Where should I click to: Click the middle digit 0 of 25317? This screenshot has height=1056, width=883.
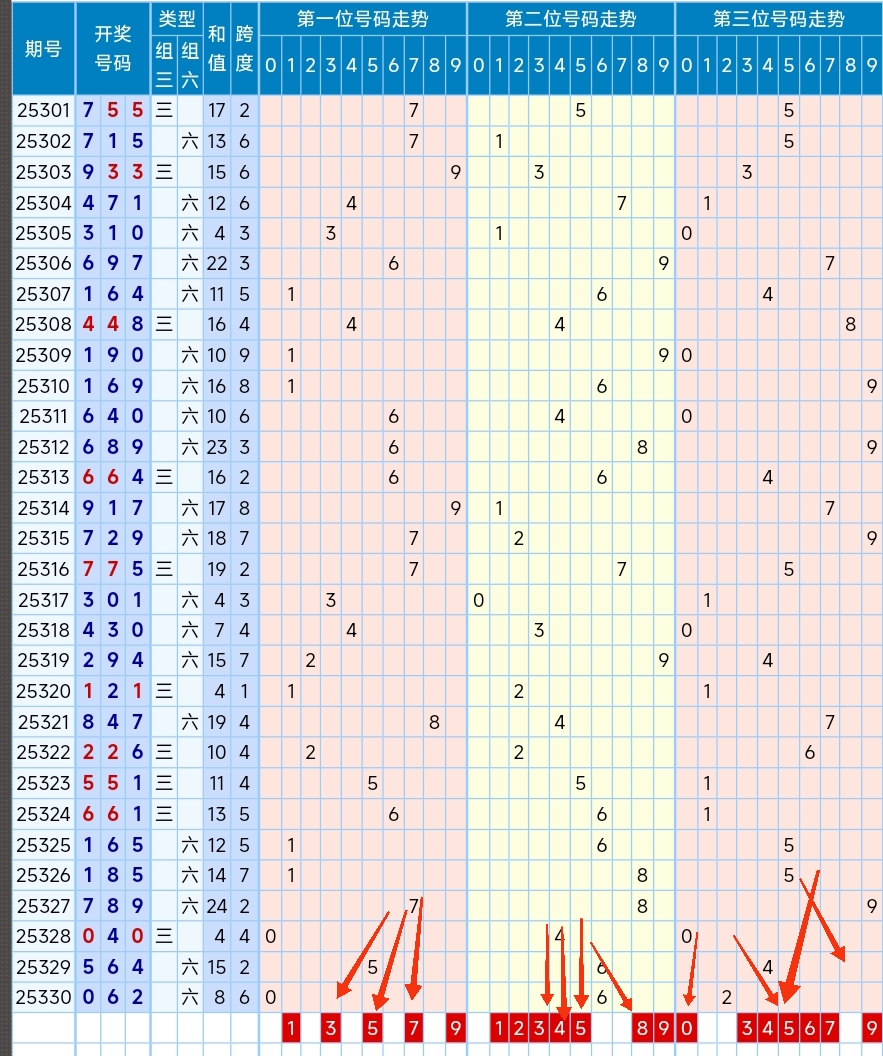click(x=112, y=600)
